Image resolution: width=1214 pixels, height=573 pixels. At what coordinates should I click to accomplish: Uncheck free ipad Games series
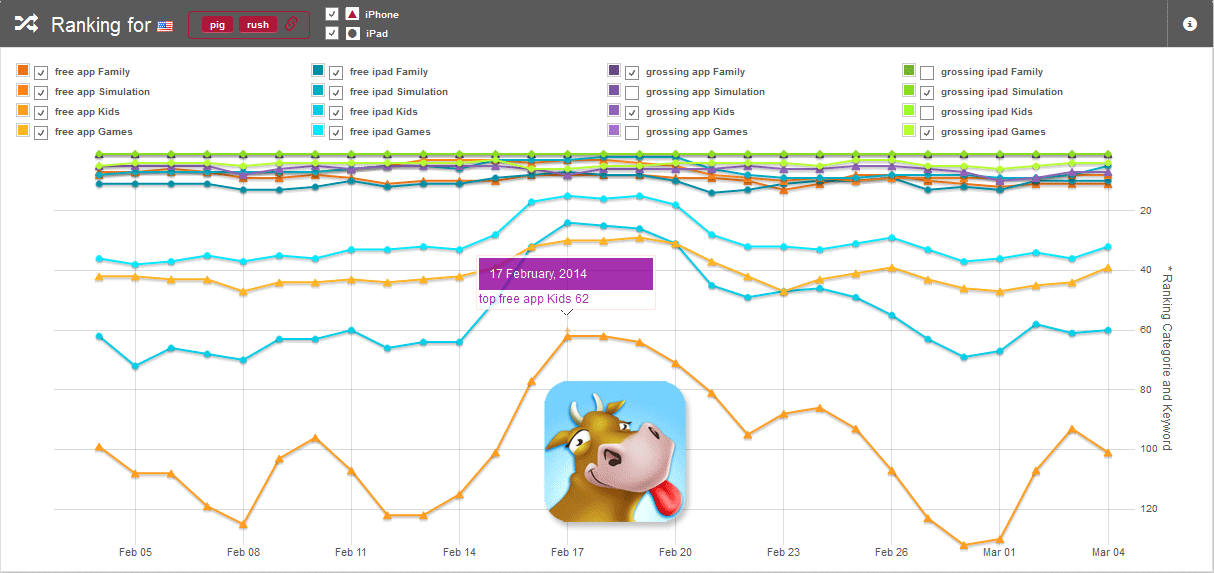(x=336, y=132)
